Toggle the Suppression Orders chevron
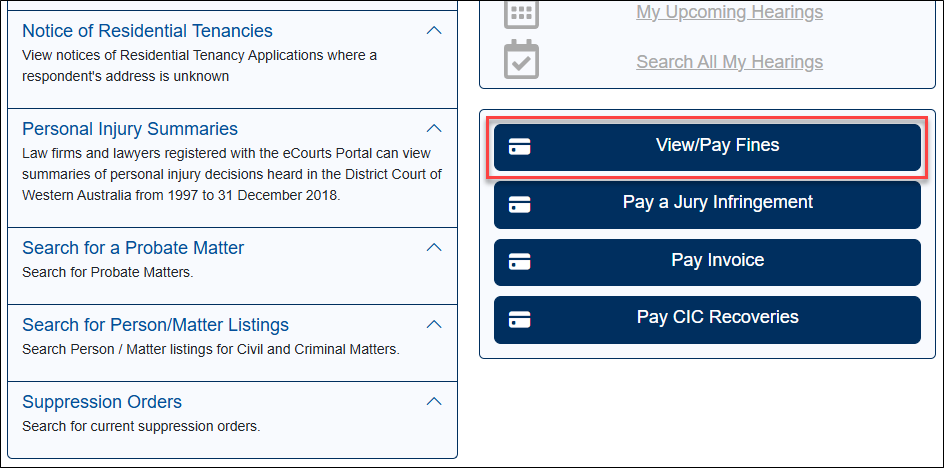Image resolution: width=944 pixels, height=468 pixels. coord(434,402)
